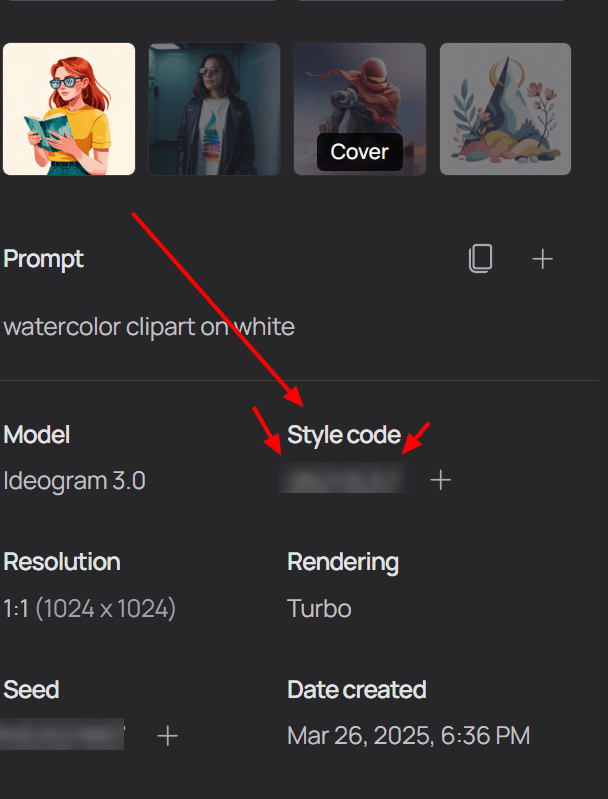This screenshot has height=799, width=608.
Task: Click the prompt text 'watercolor clipart on white'
Action: 149,327
